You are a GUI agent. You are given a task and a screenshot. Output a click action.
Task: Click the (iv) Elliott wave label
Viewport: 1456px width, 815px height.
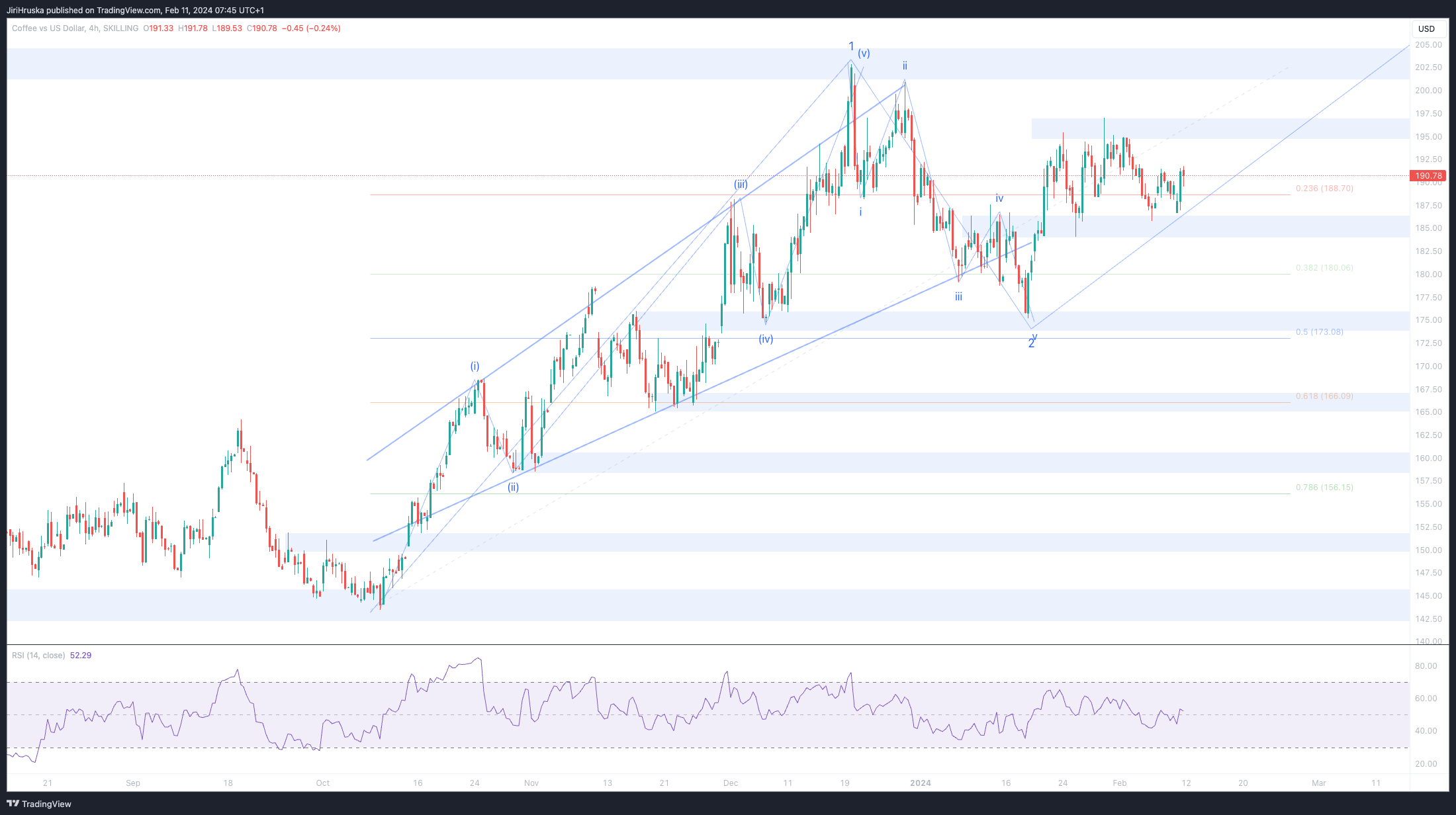[766, 339]
